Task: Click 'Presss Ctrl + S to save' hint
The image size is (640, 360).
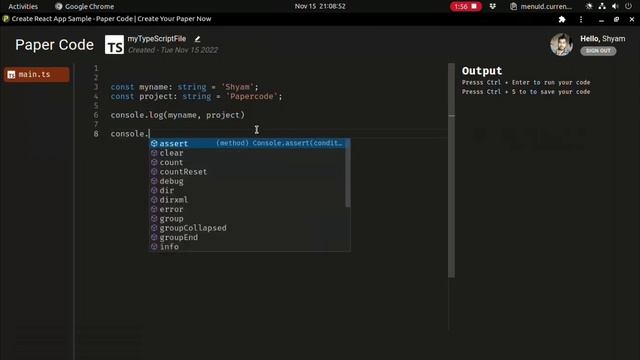Action: [x=526, y=92]
